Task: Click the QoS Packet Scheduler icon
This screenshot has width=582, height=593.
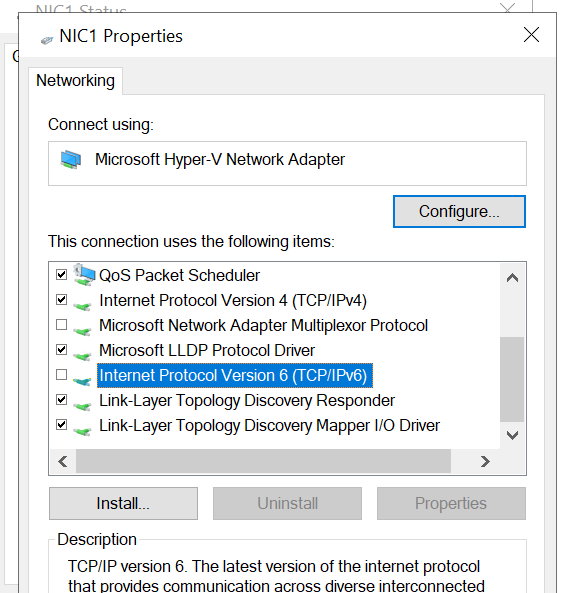Action: 84,275
